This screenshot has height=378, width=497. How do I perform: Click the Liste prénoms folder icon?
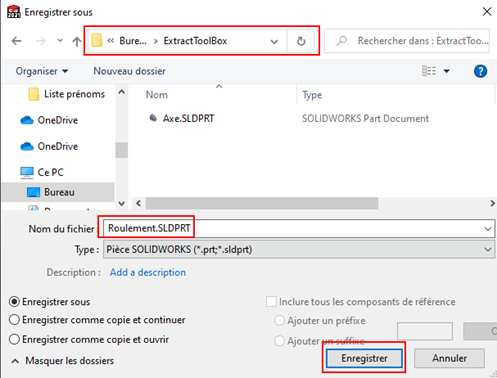(x=34, y=94)
